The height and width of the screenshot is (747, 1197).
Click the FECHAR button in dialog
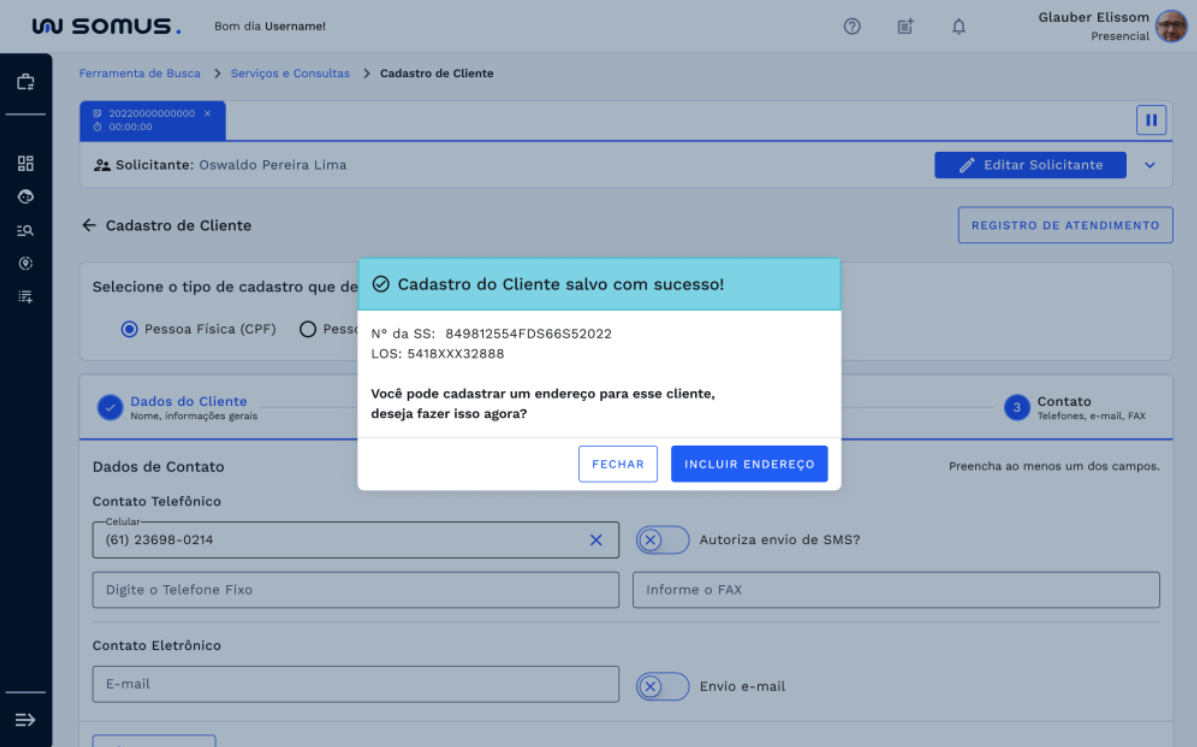click(618, 464)
